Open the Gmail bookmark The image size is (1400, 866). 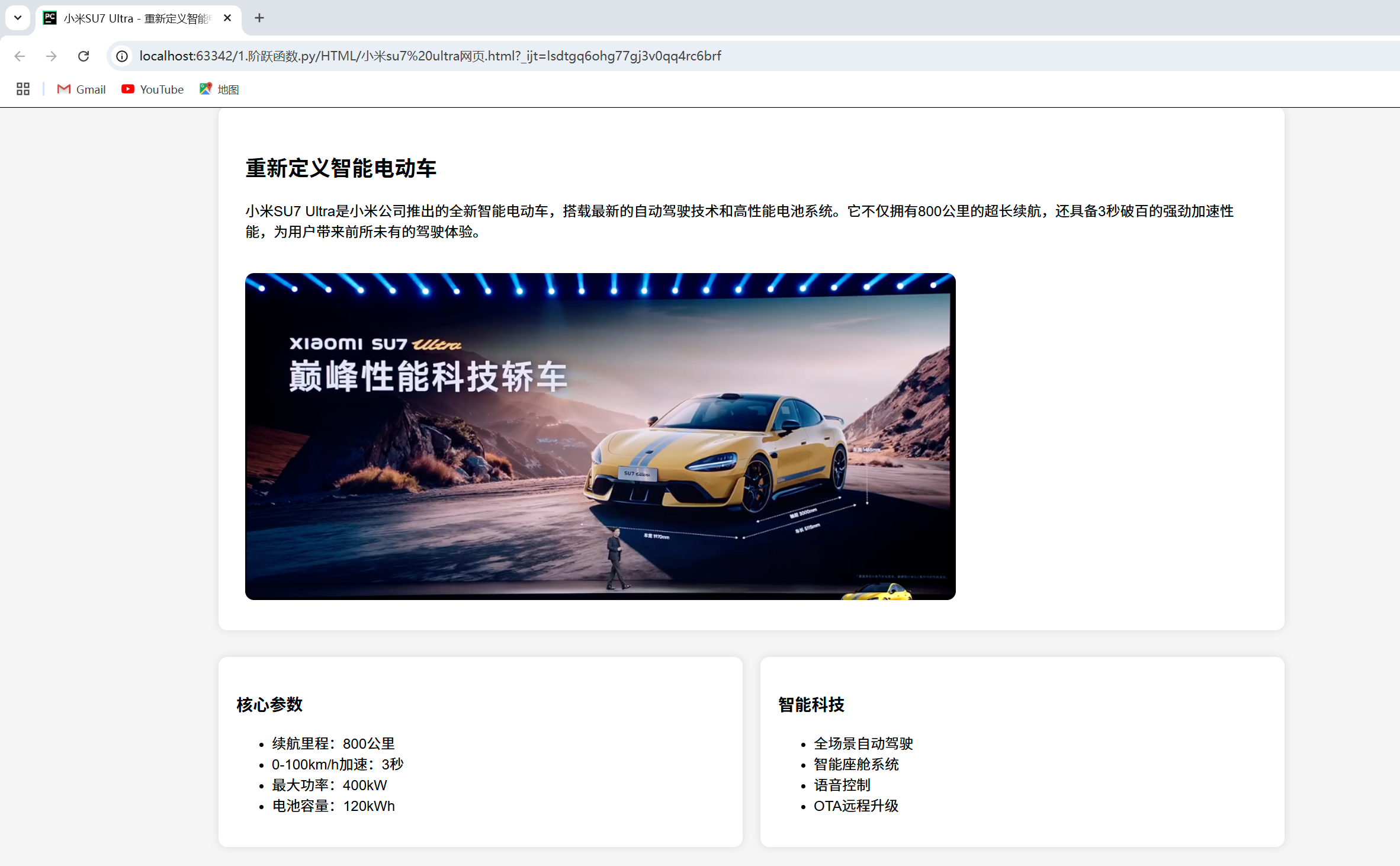click(81, 89)
